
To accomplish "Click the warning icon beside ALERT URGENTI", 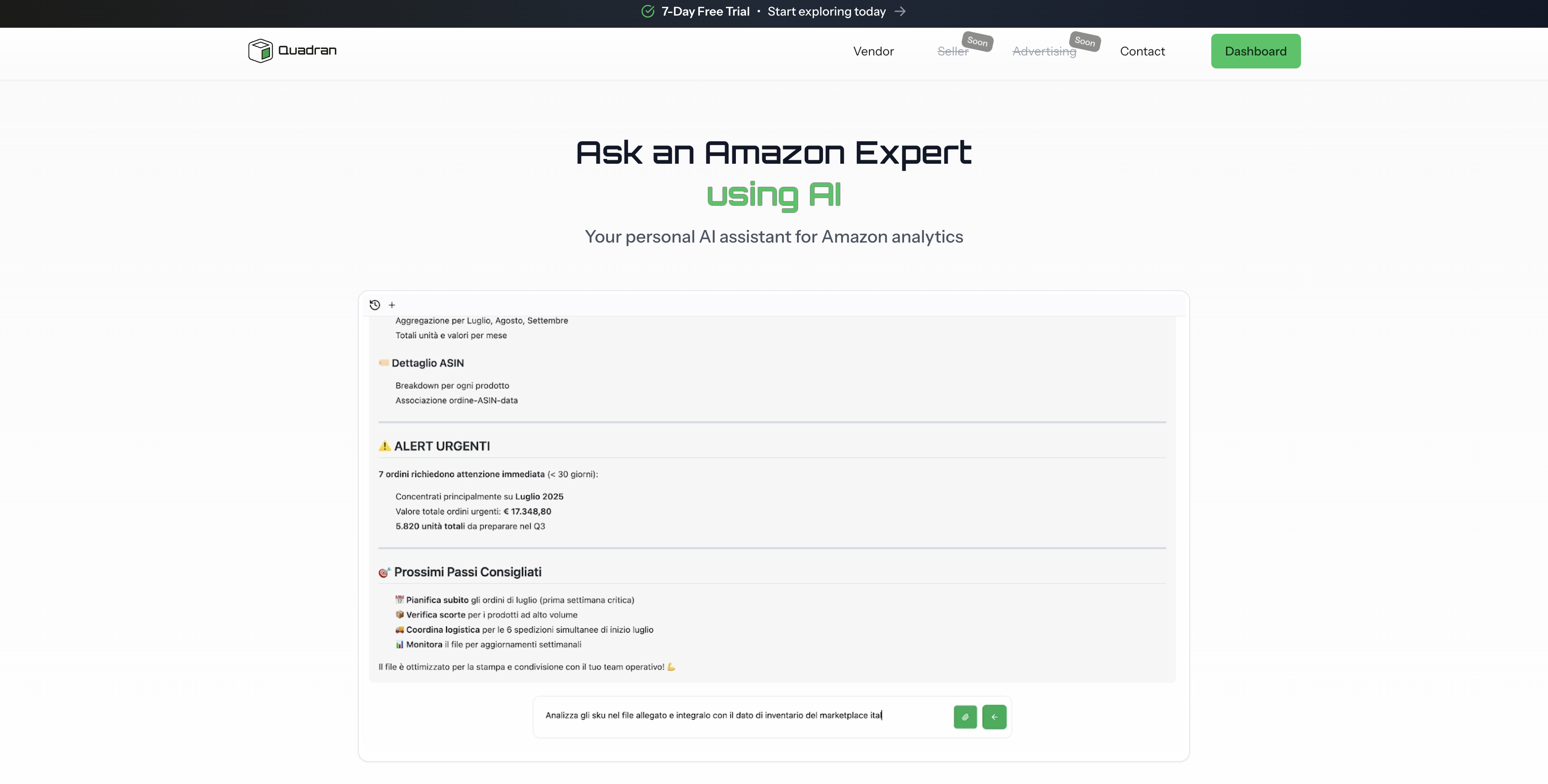I will [x=384, y=446].
